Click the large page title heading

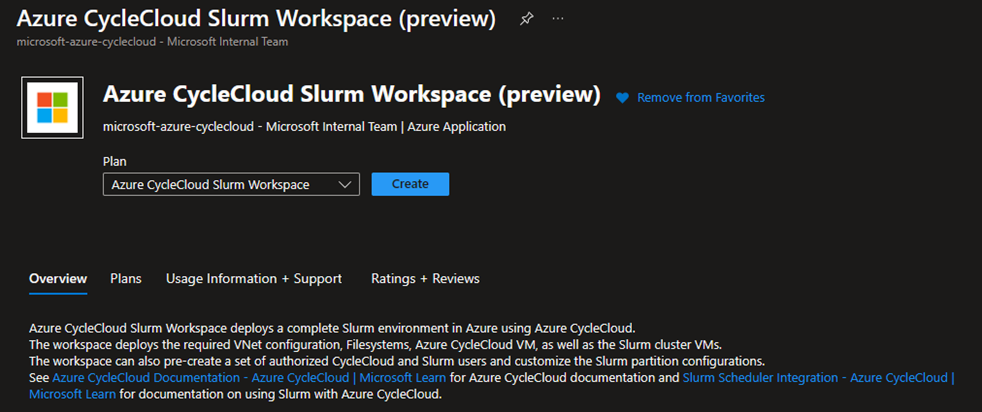[x=351, y=95]
